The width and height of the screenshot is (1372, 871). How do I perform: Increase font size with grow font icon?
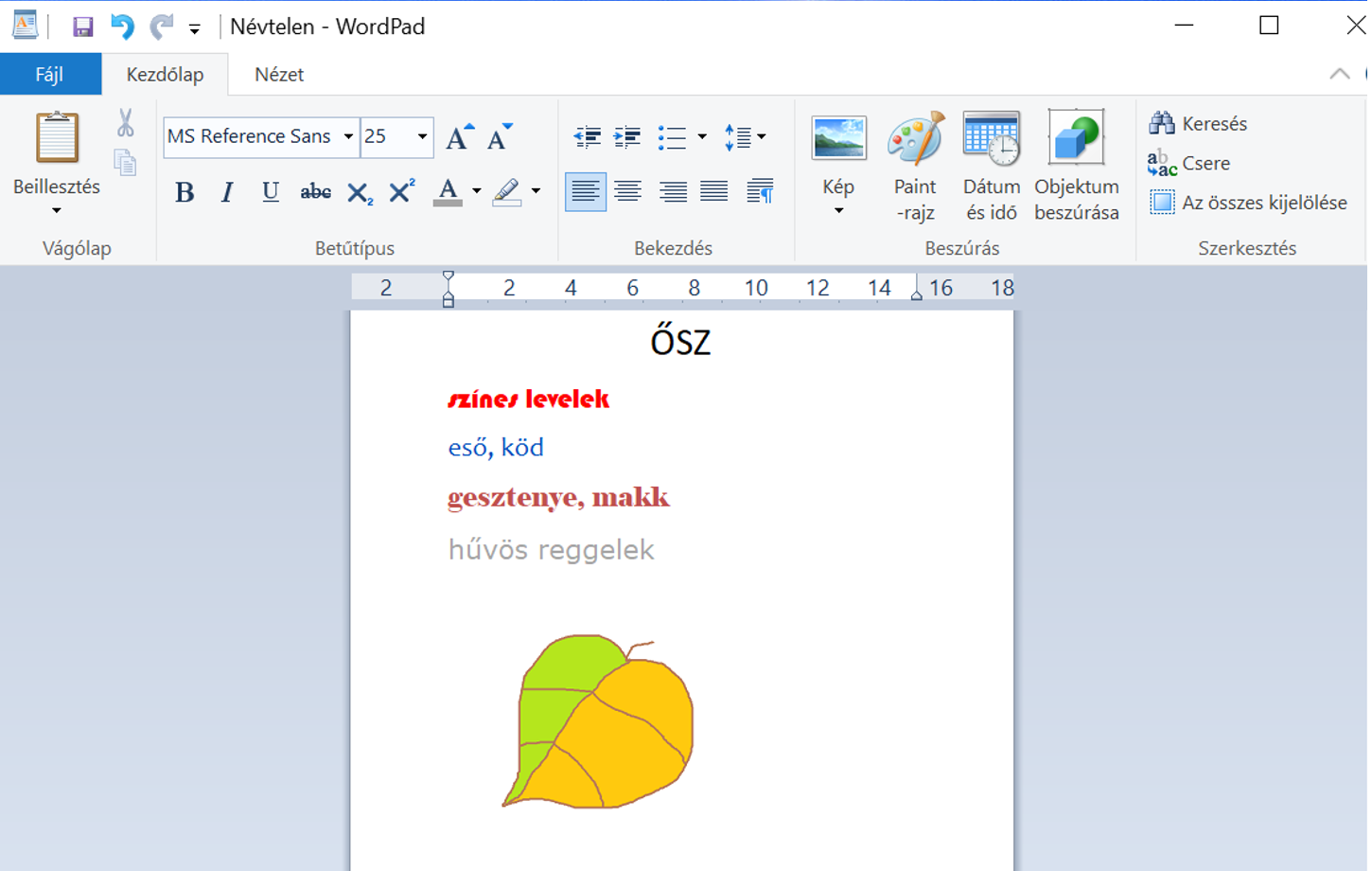click(460, 137)
